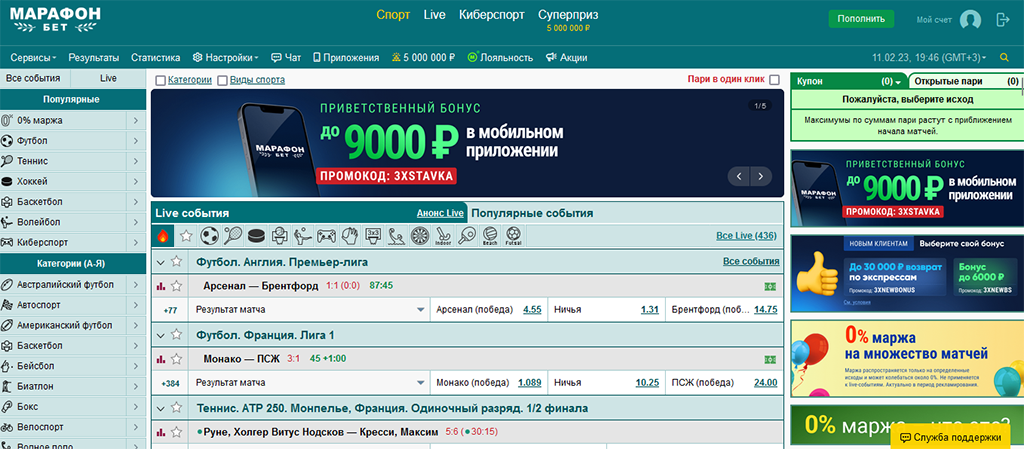Filter live events by football ball icon
The image size is (1024, 449).
pyautogui.click(x=210, y=236)
